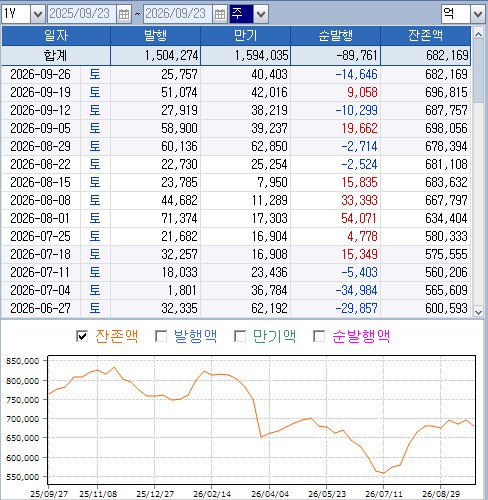Uncheck the 잔존액 chart checkbox

click(82, 336)
